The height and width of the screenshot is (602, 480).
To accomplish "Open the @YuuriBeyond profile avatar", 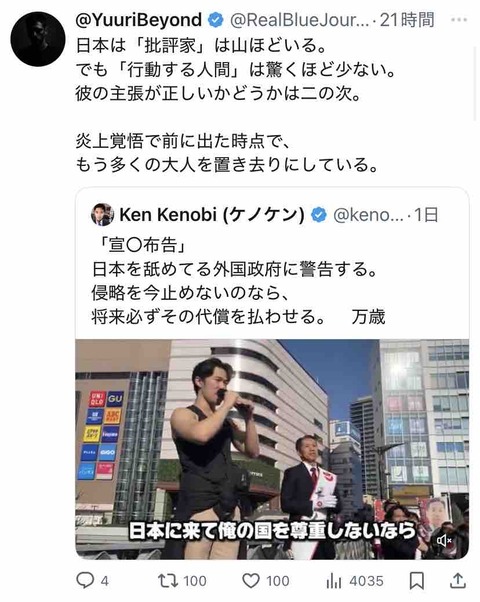I will (x=38, y=39).
